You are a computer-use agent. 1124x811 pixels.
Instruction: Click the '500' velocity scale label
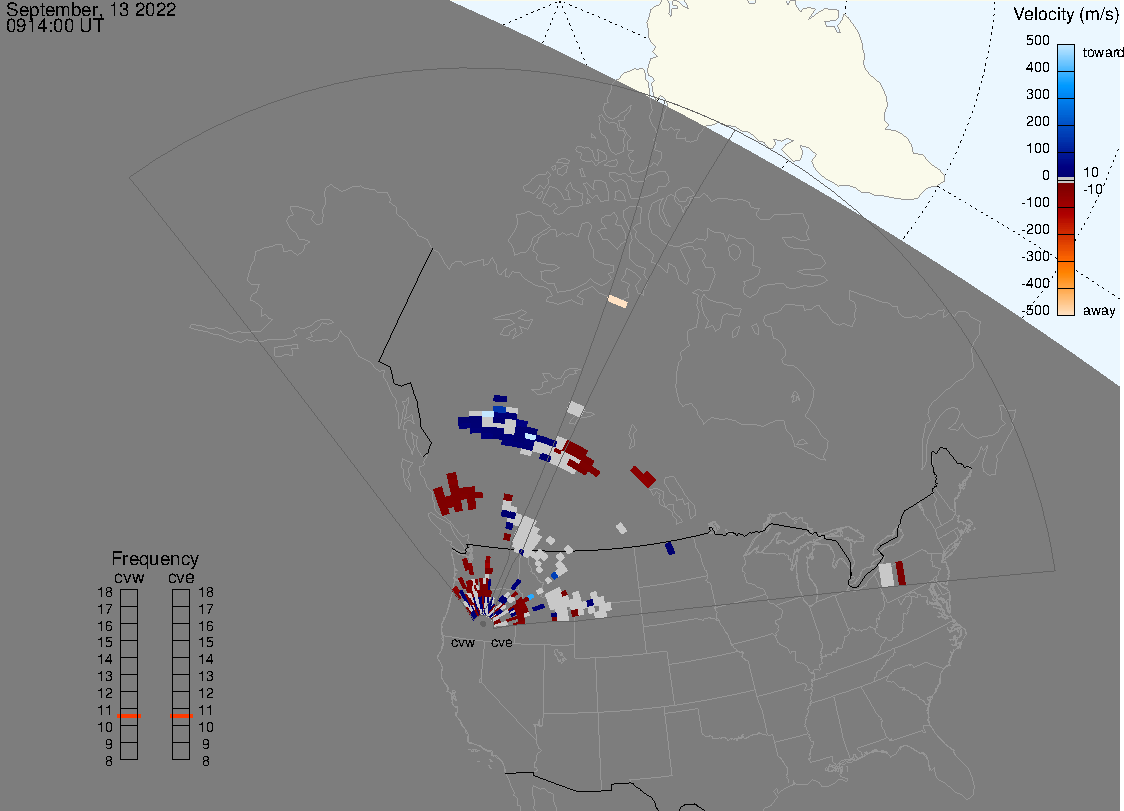[x=1037, y=40]
